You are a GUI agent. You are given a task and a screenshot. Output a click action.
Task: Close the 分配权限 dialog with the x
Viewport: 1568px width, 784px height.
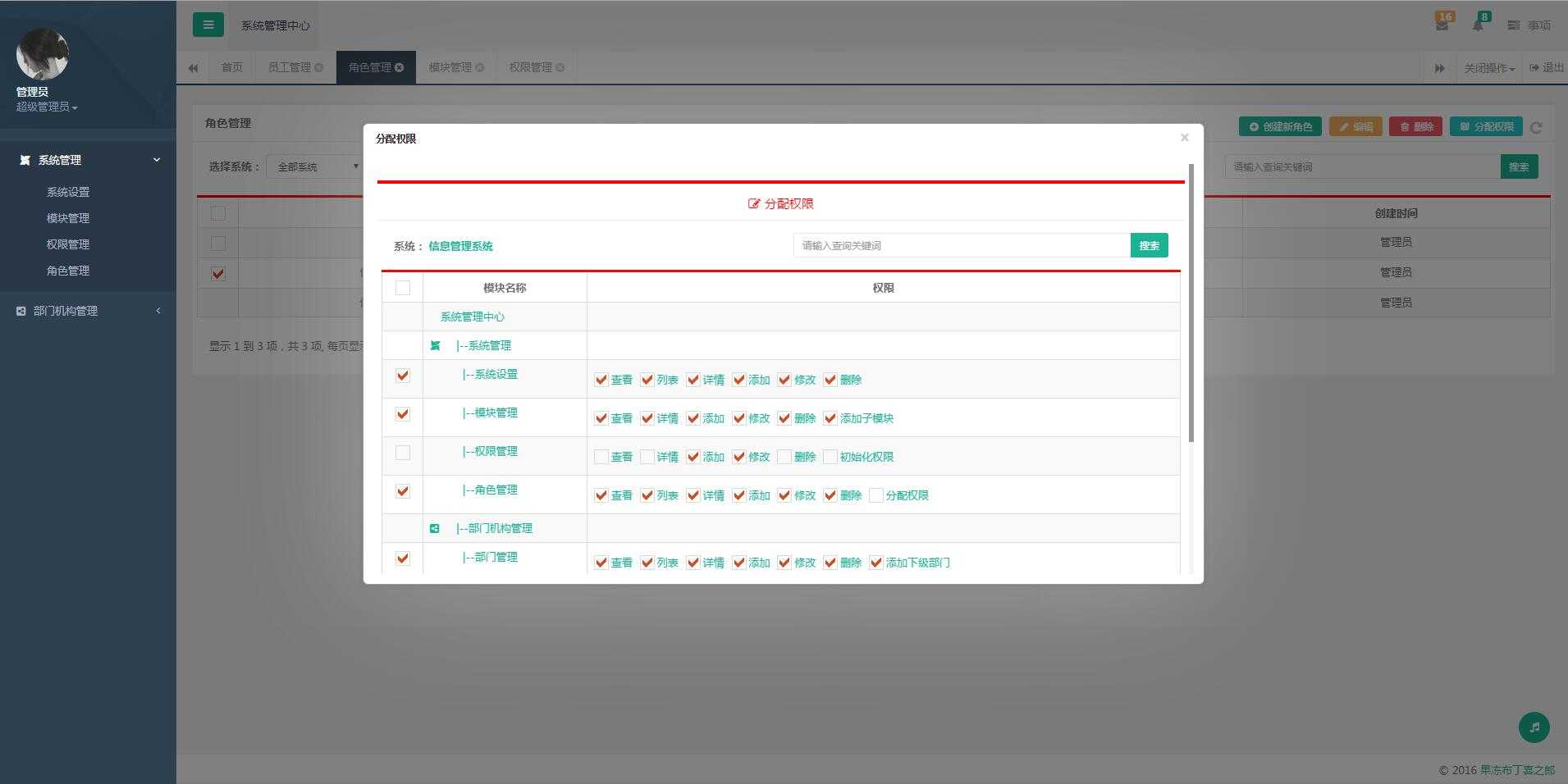[x=1184, y=137]
